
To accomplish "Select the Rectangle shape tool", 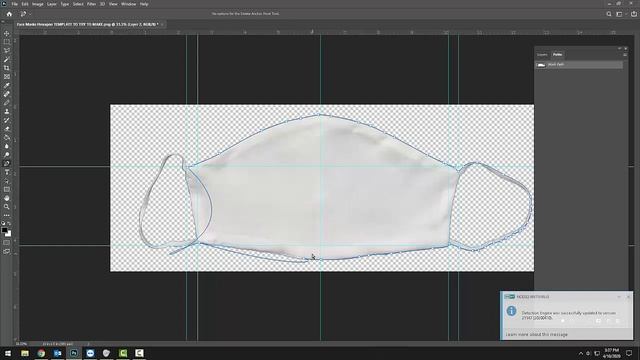I will point(7,189).
